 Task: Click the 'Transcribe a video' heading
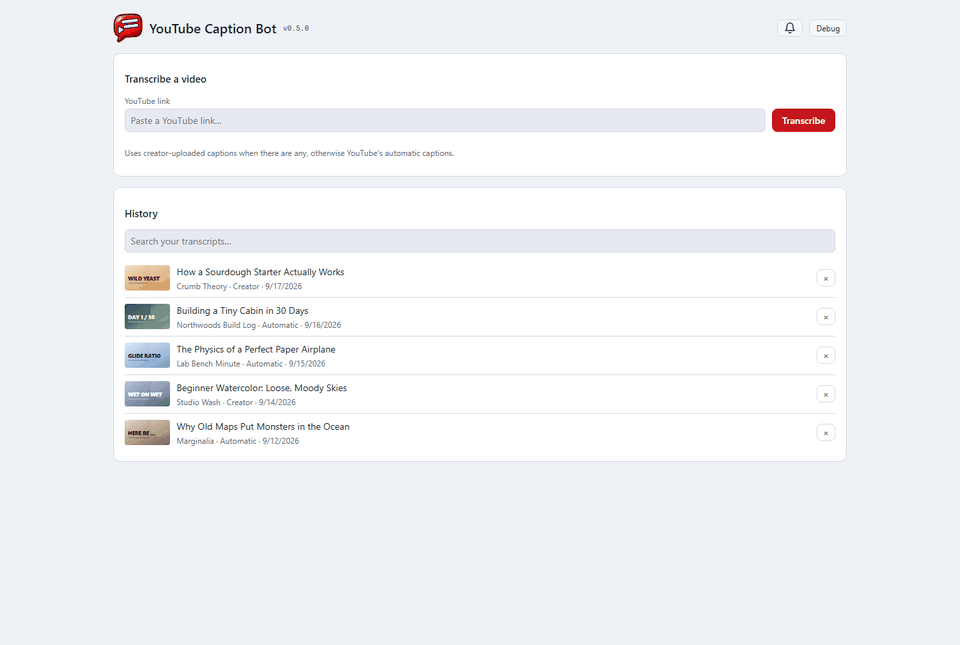point(165,79)
